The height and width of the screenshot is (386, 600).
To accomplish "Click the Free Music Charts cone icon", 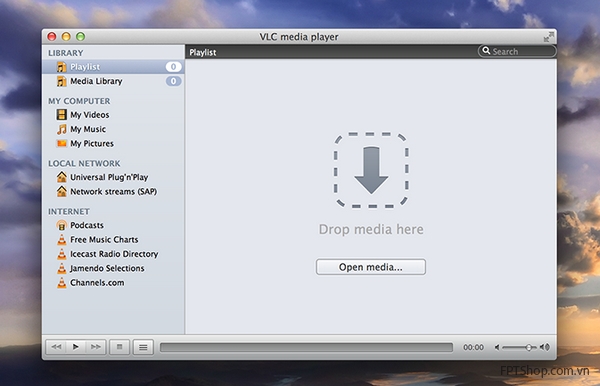I will pos(61,239).
